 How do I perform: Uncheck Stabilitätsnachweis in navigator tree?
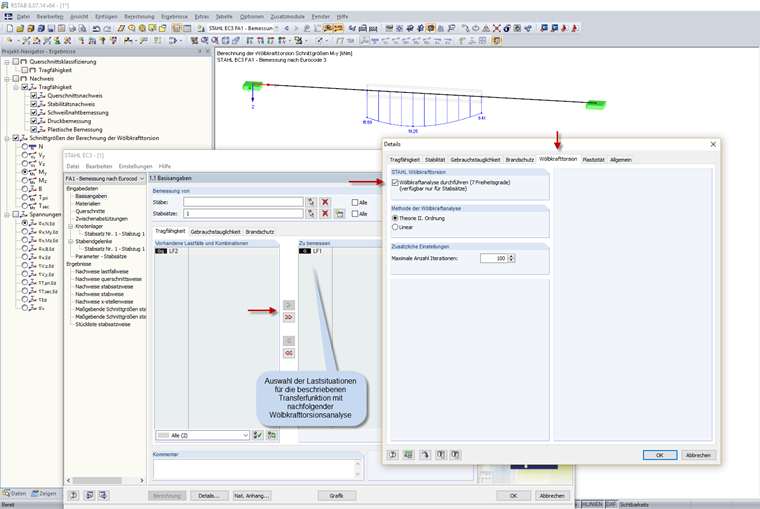33,104
